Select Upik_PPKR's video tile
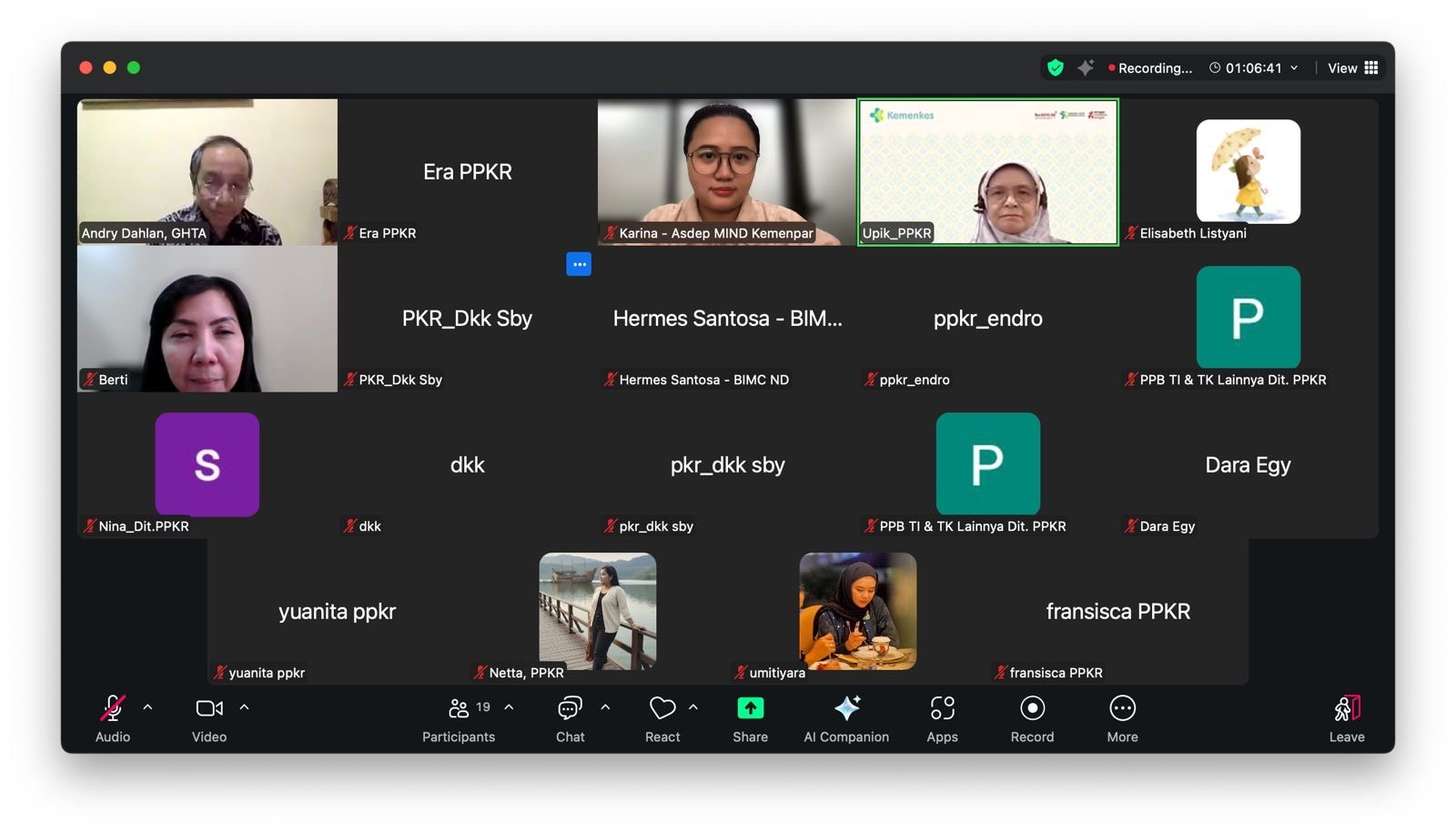This screenshot has height=834, width=1456. coord(987,172)
